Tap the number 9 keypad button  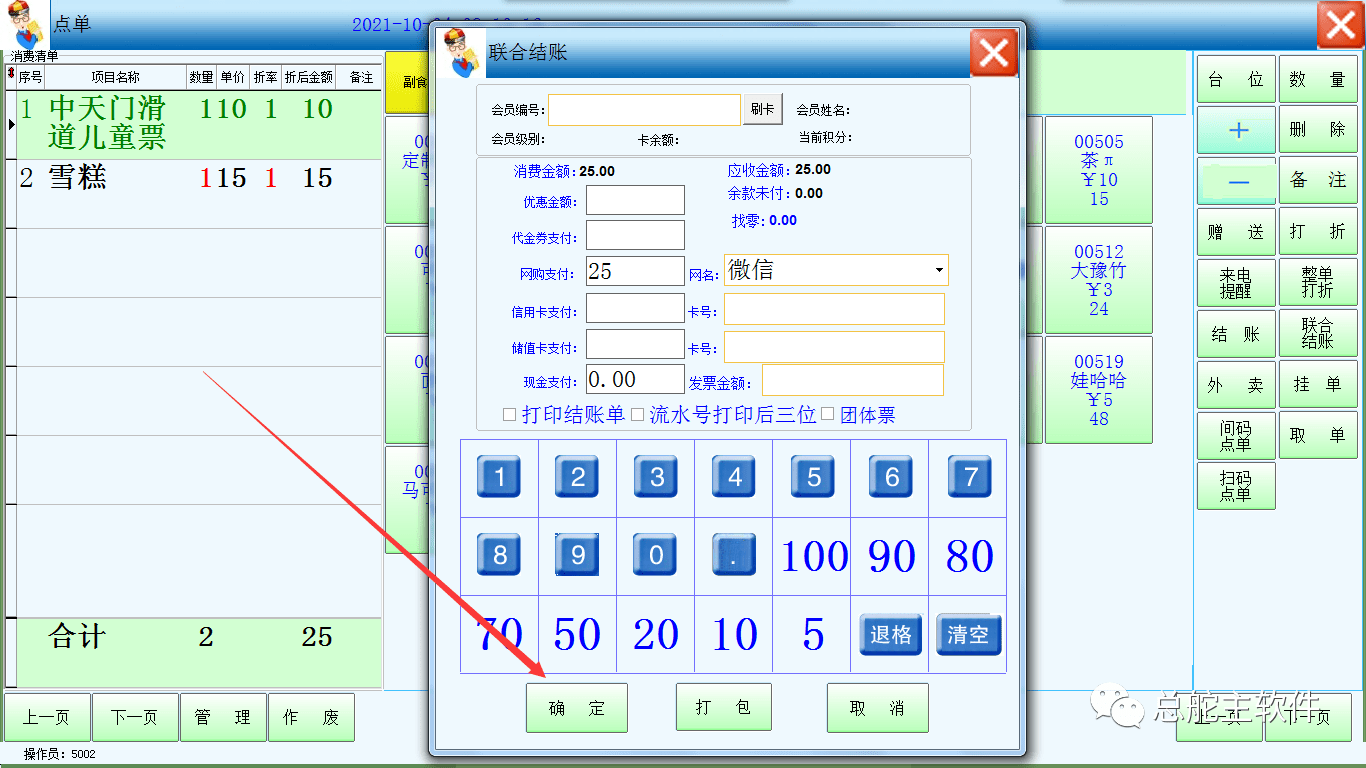[x=577, y=555]
